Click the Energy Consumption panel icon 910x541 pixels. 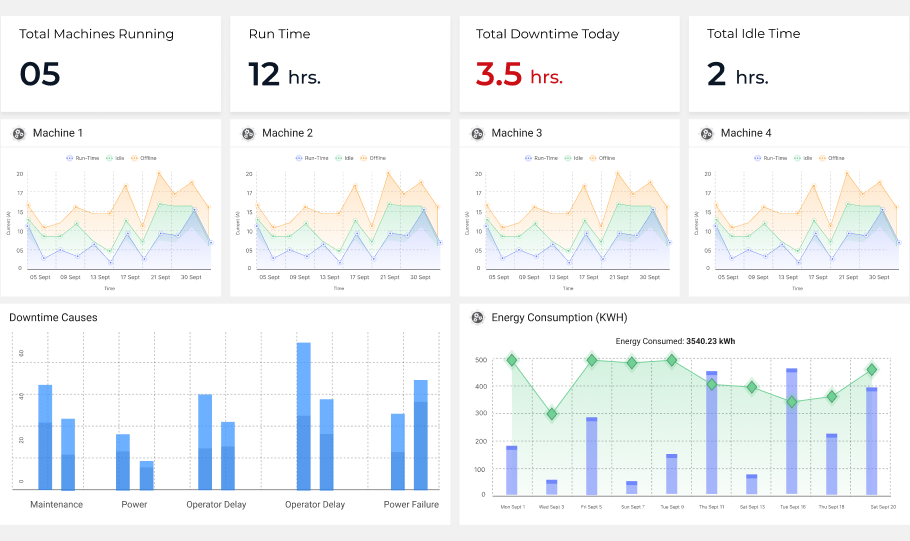click(x=477, y=318)
